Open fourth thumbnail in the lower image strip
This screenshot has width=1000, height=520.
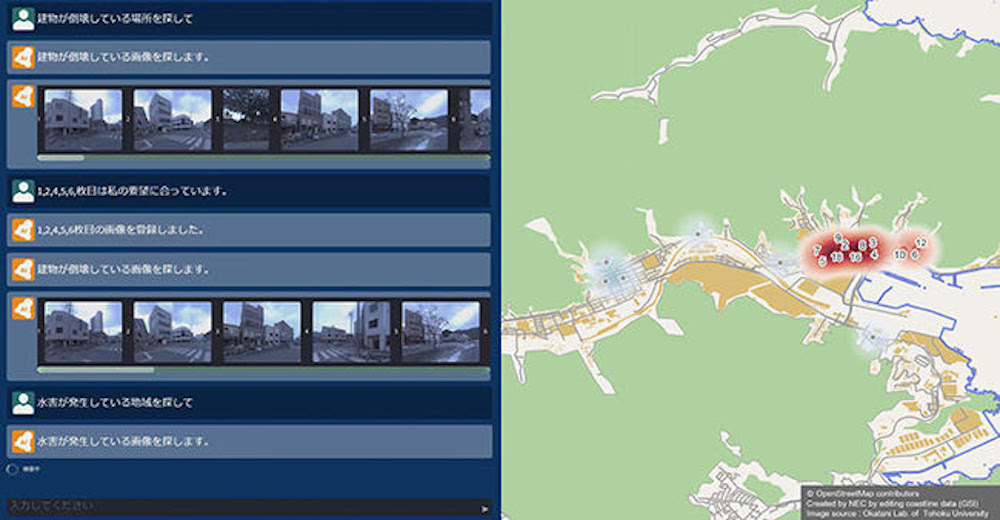point(351,332)
